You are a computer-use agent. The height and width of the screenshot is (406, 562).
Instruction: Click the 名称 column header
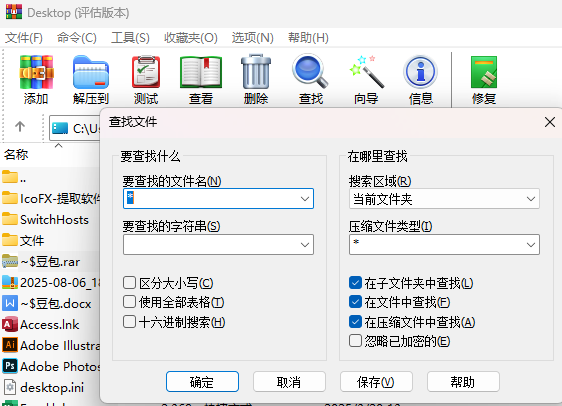pos(16,155)
